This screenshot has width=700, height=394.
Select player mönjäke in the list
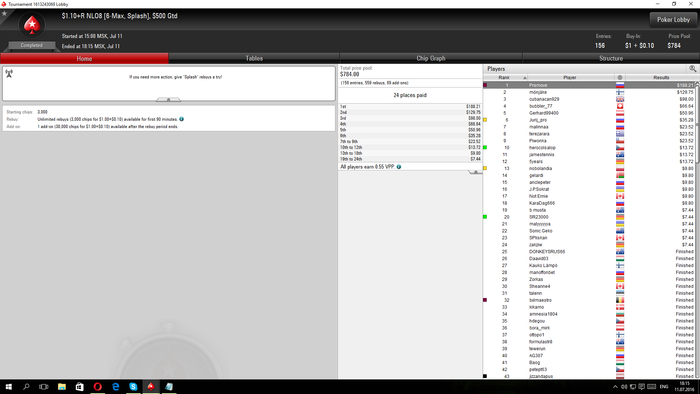(589, 92)
